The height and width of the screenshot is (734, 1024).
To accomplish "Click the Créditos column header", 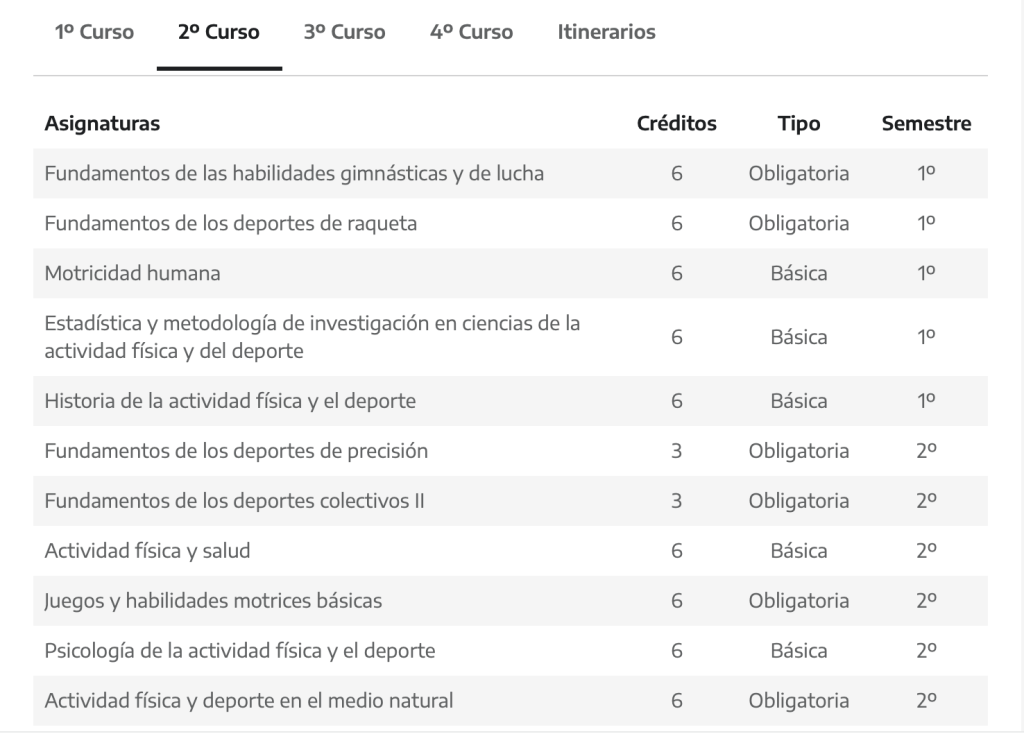I will click(x=677, y=123).
